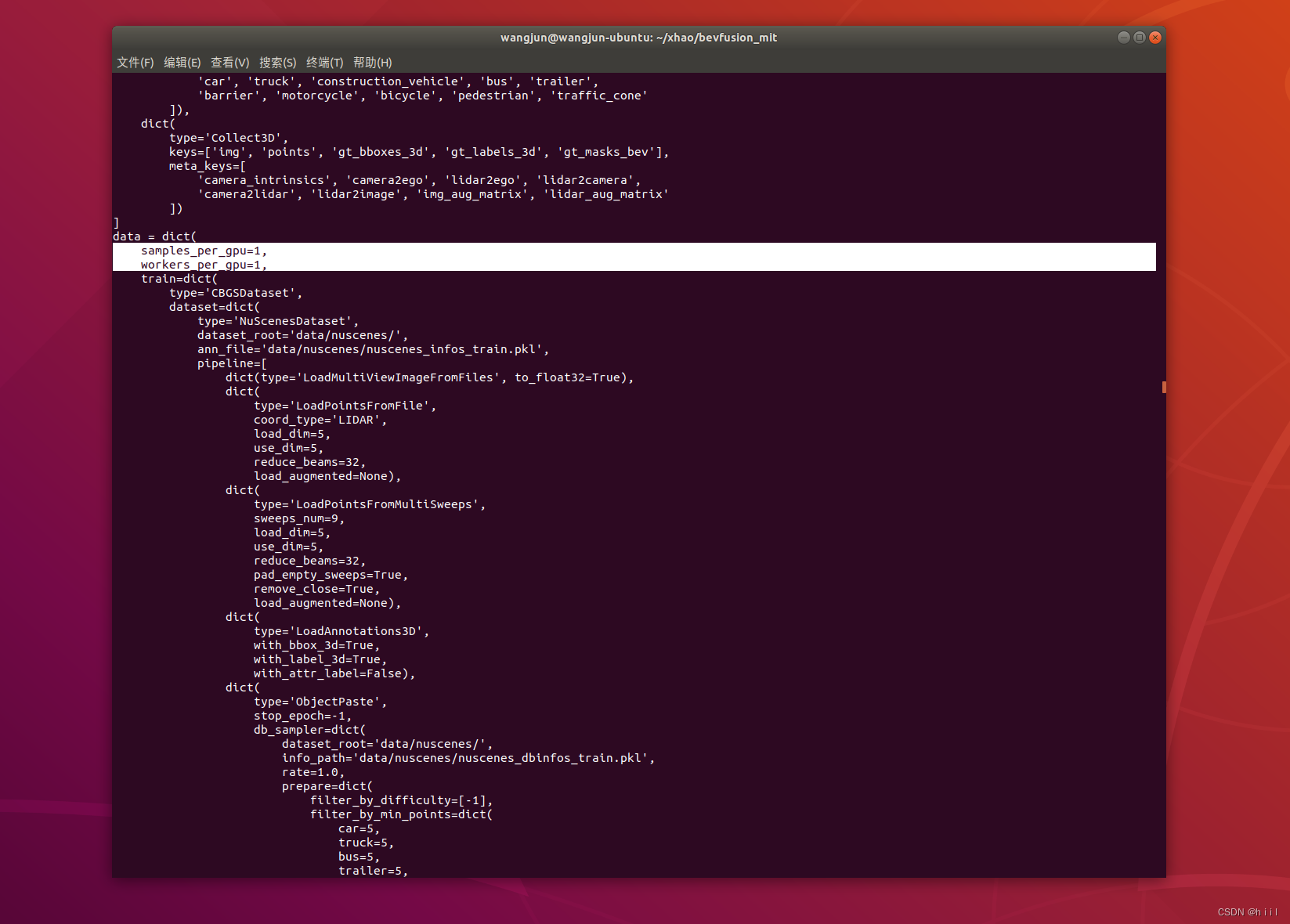Screen dimensions: 1290x924
Task: Click the 'with_label_3d=True,' line
Action: 320,659
